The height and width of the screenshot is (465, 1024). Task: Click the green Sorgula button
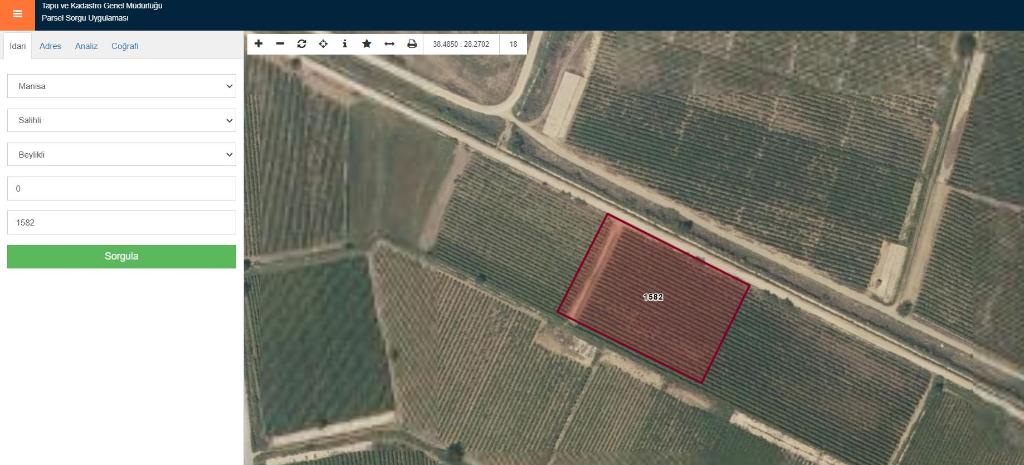(121, 256)
